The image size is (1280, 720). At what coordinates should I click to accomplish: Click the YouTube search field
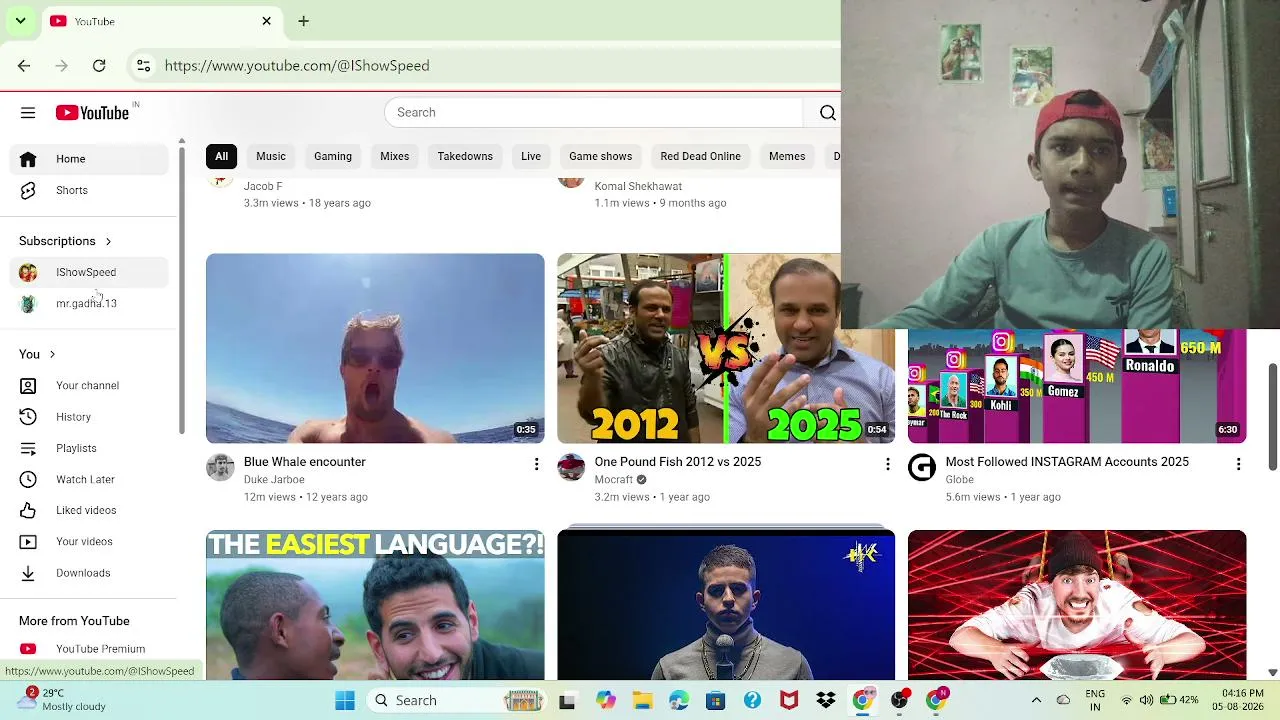[594, 113]
